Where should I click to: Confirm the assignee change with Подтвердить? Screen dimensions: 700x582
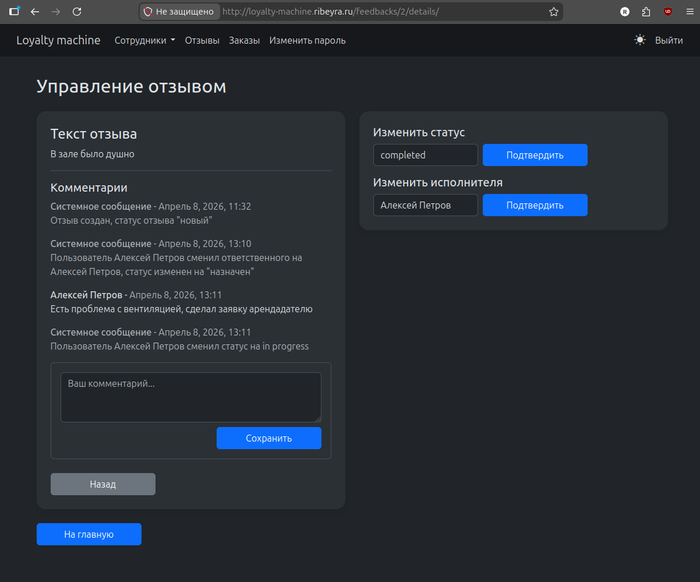pos(535,205)
